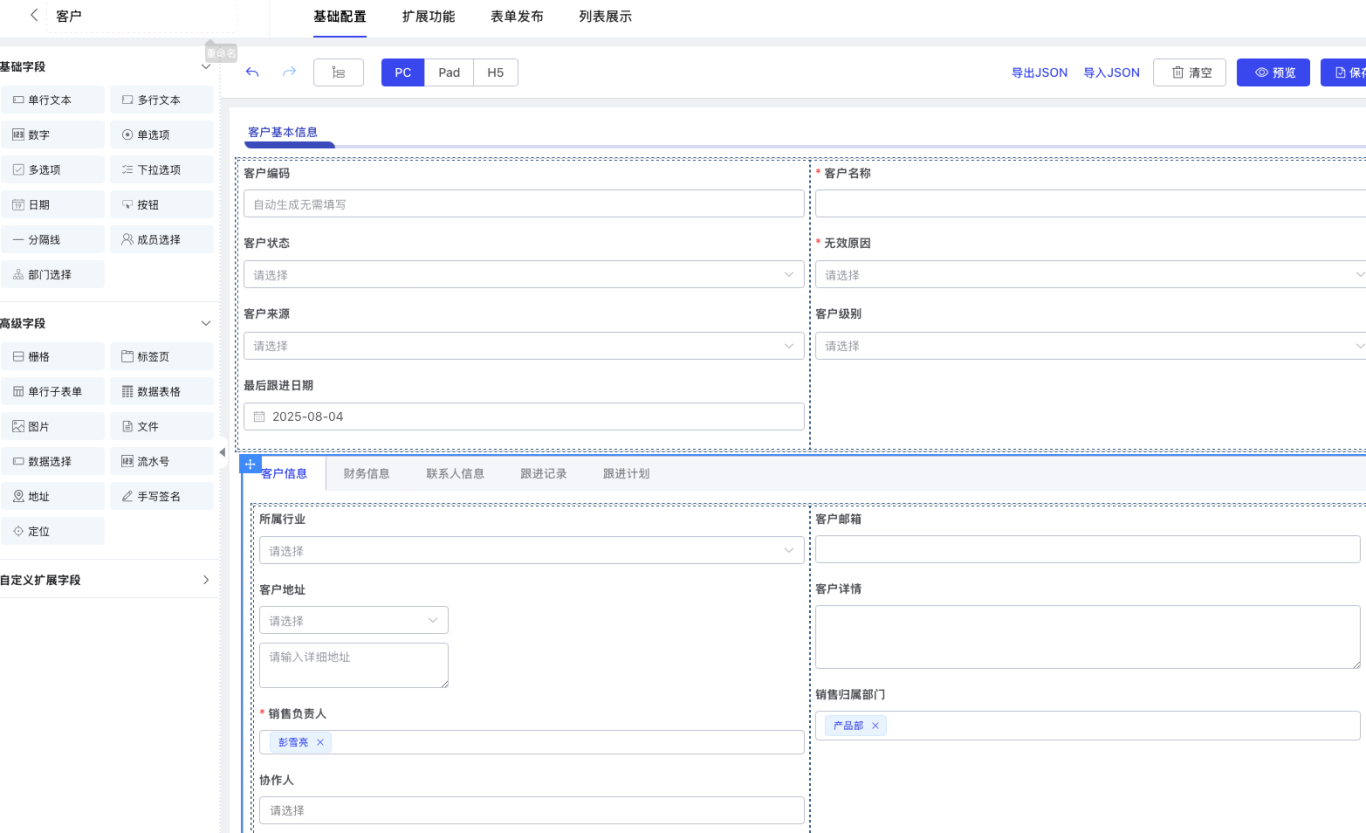This screenshot has width=1366, height=833.
Task: Switch the canvas to H5 view
Action: pos(496,72)
